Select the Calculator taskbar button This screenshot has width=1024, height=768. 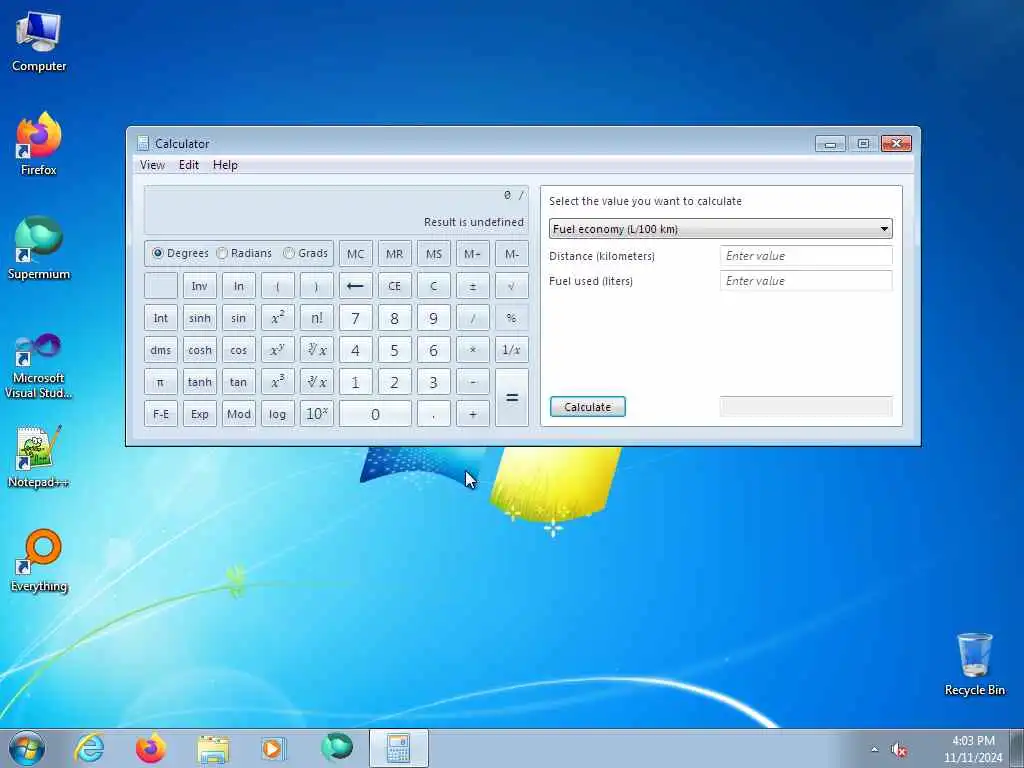(398, 748)
